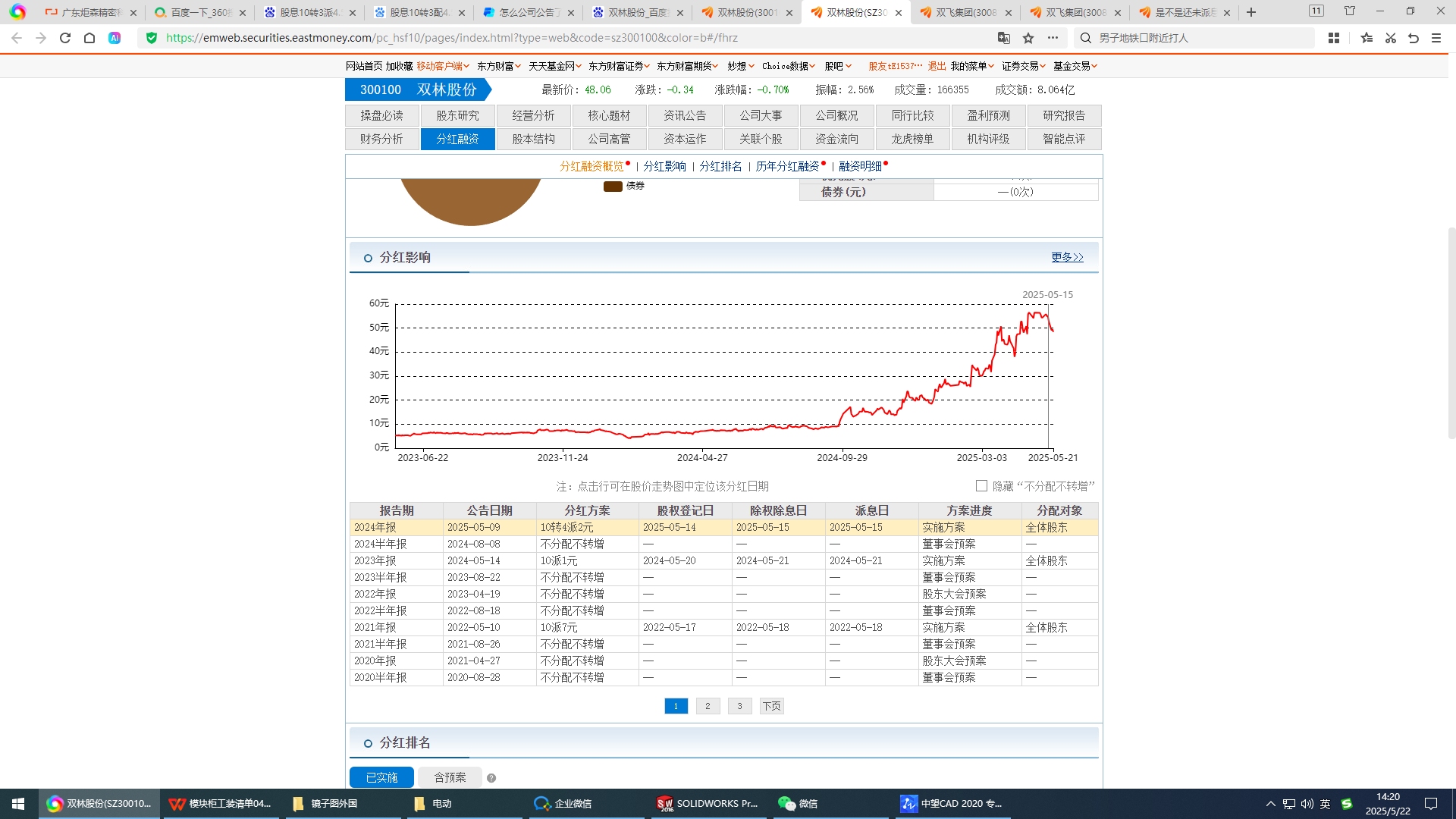This screenshot has height=819, width=1456.
Task: Open the browser skin shirt icon
Action: (1350, 11)
